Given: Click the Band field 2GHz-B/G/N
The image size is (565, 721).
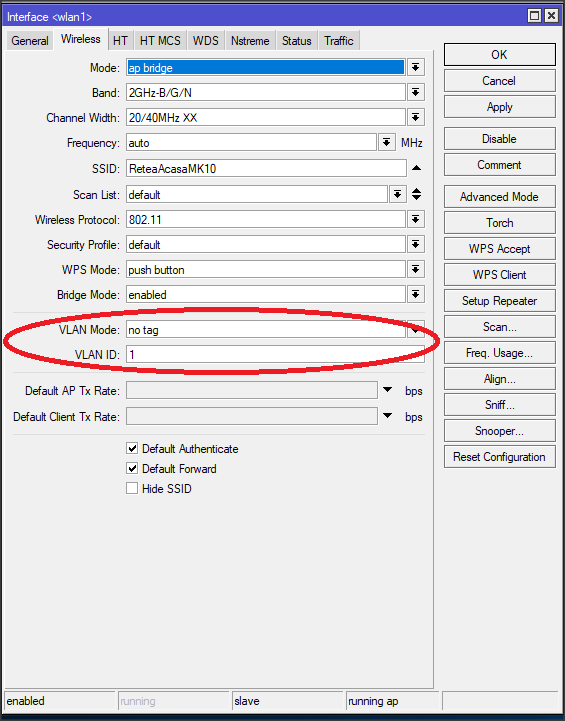Looking at the screenshot, I should (x=266, y=92).
